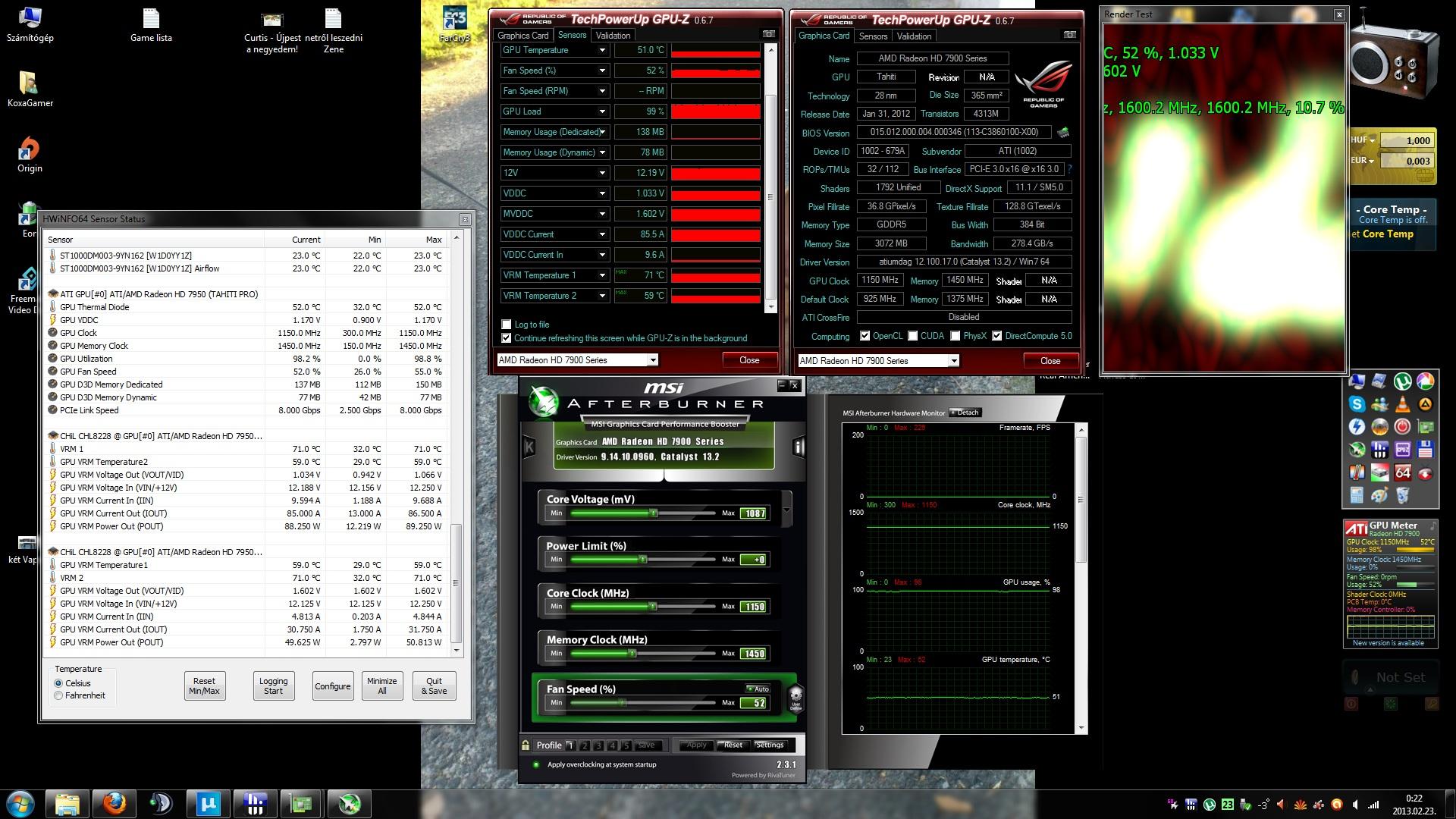Click Afterburner Settings button
The image size is (1456, 819).
(x=769, y=745)
